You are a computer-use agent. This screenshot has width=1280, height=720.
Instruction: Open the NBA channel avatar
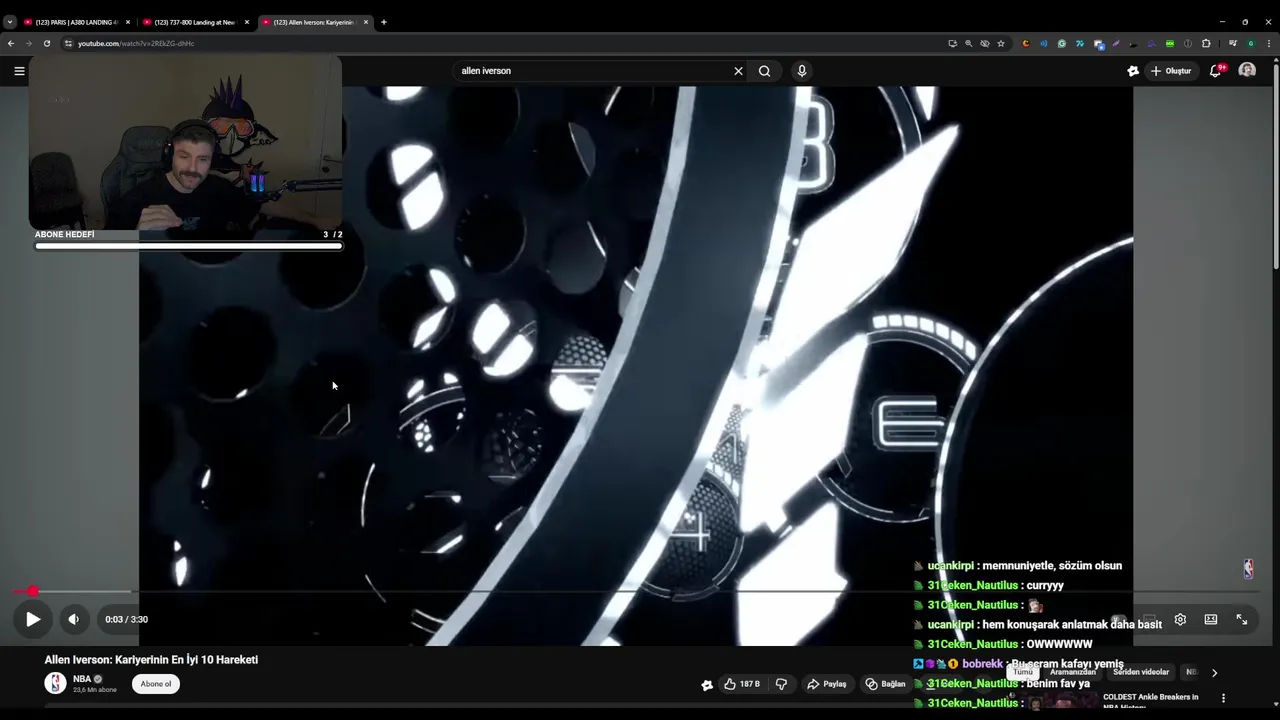[x=55, y=683]
